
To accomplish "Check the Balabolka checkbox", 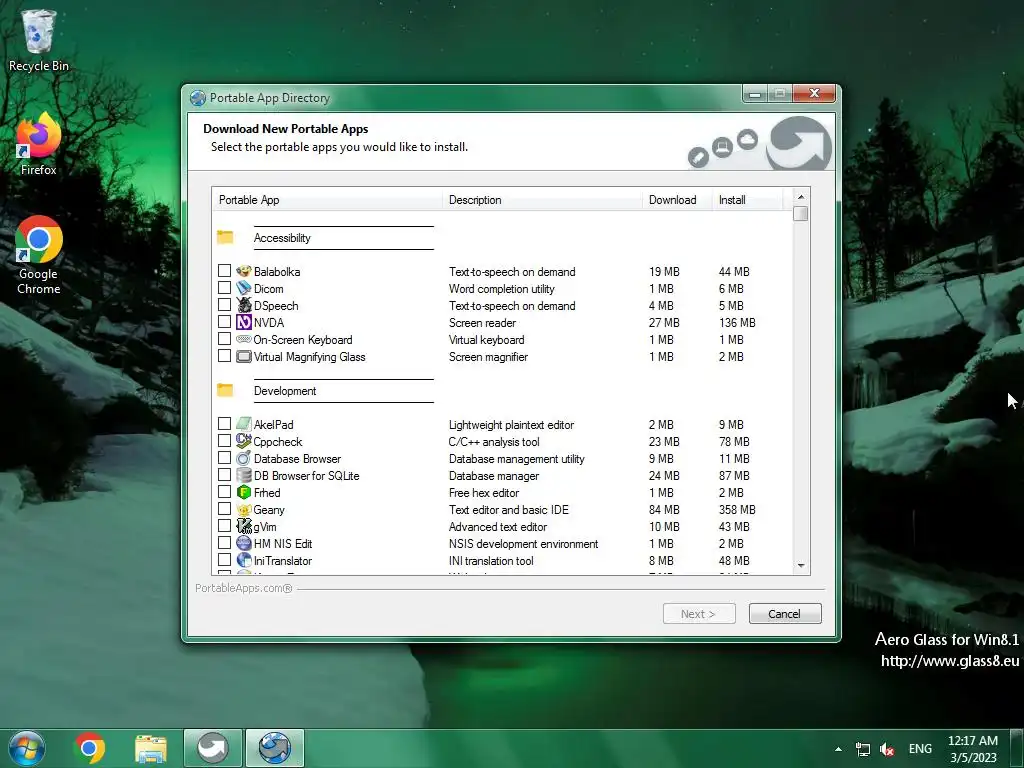I will (x=224, y=270).
